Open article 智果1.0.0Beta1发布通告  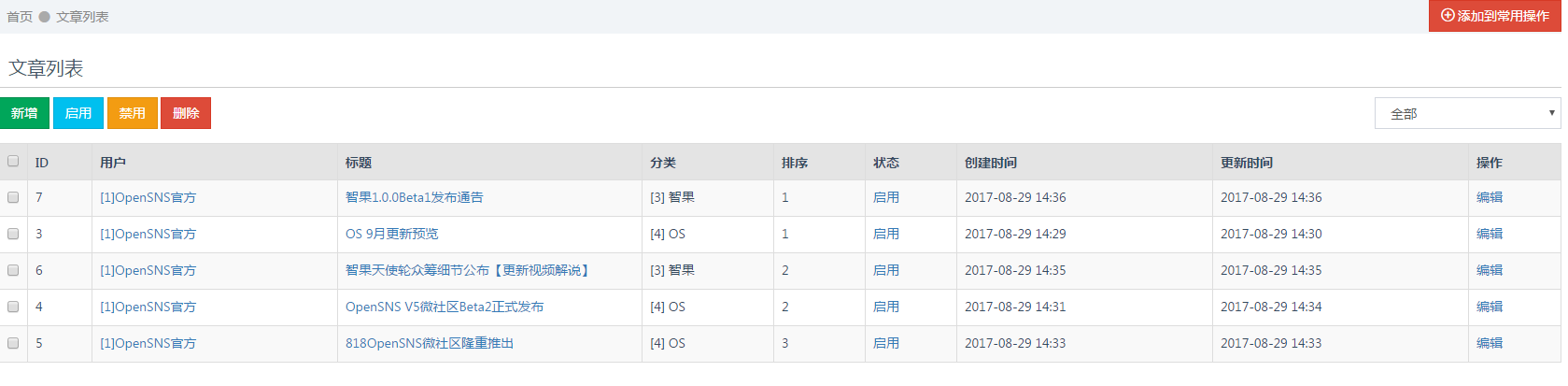(x=415, y=197)
